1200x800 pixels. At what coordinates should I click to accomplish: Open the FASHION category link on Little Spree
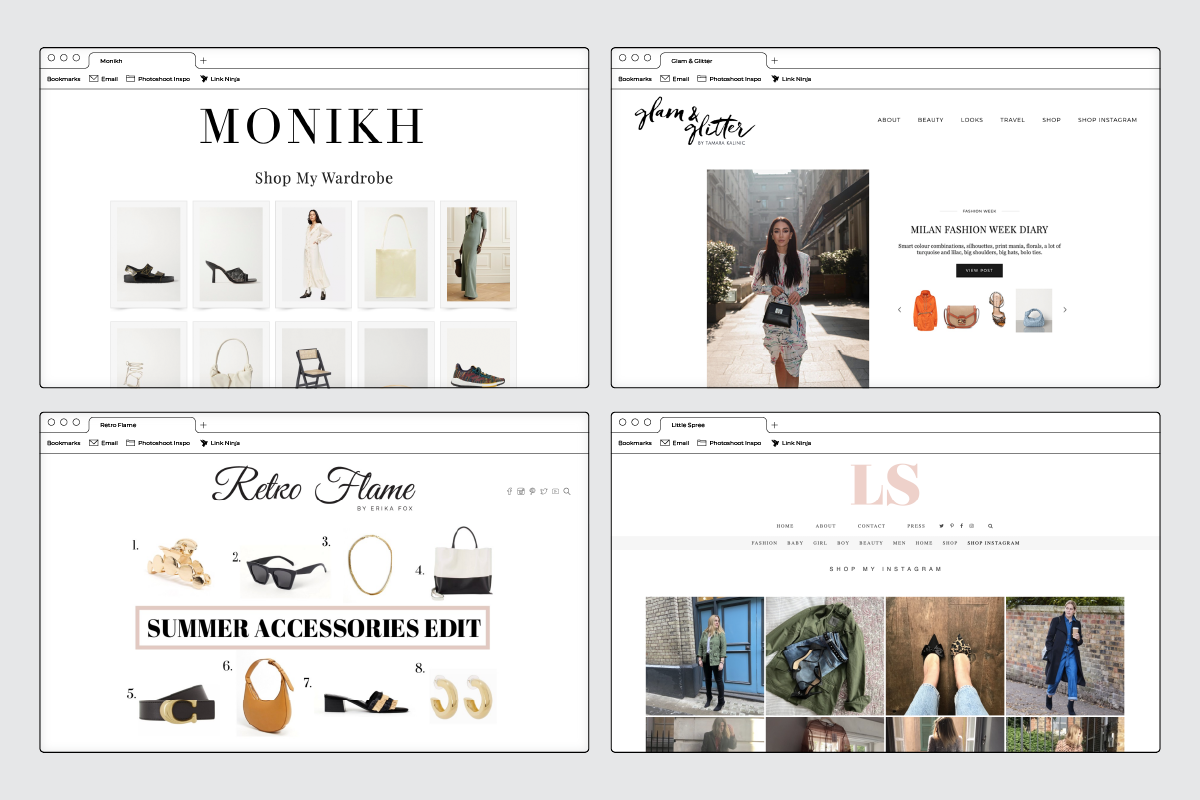pyautogui.click(x=764, y=543)
